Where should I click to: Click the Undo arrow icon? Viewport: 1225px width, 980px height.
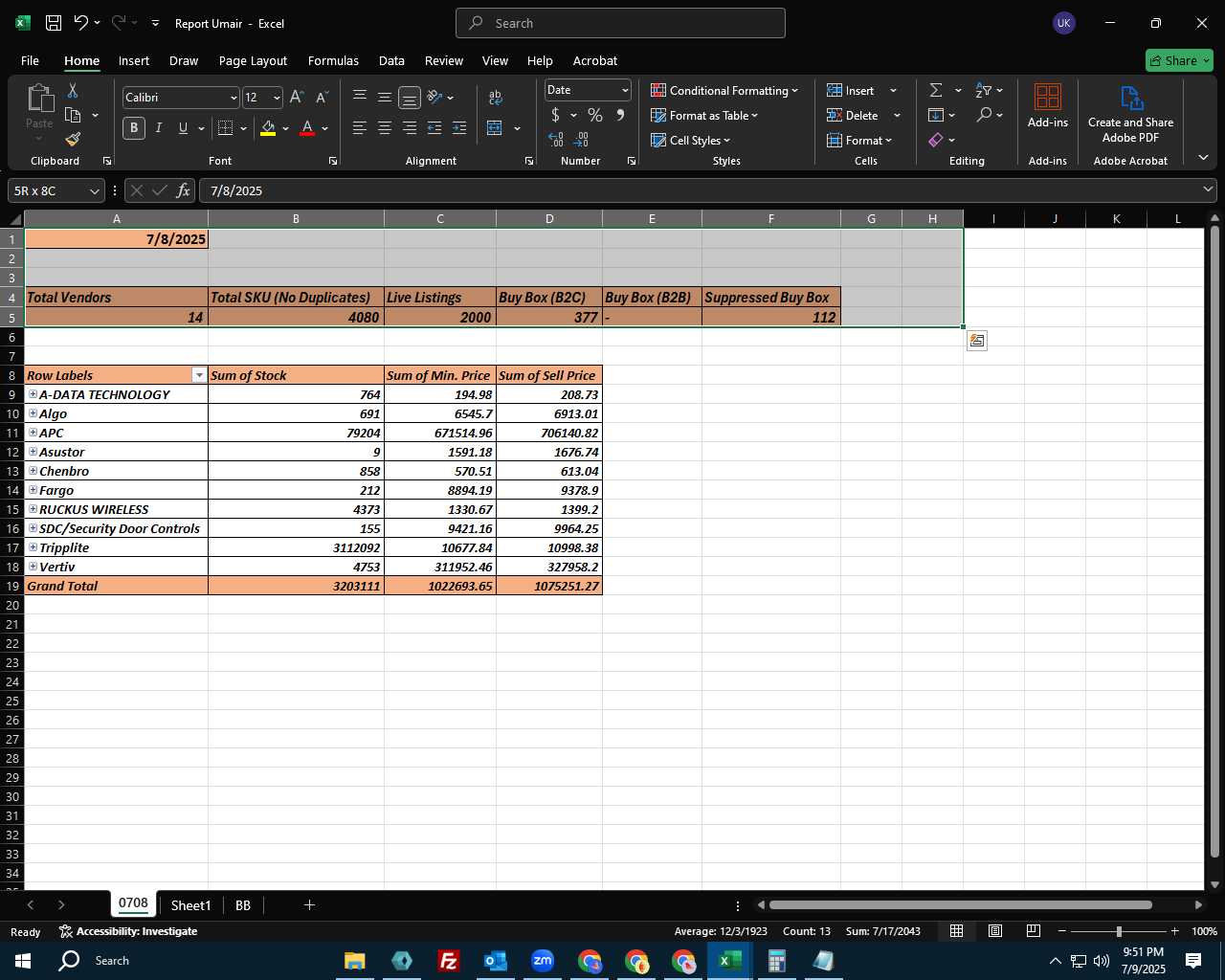coord(81,23)
